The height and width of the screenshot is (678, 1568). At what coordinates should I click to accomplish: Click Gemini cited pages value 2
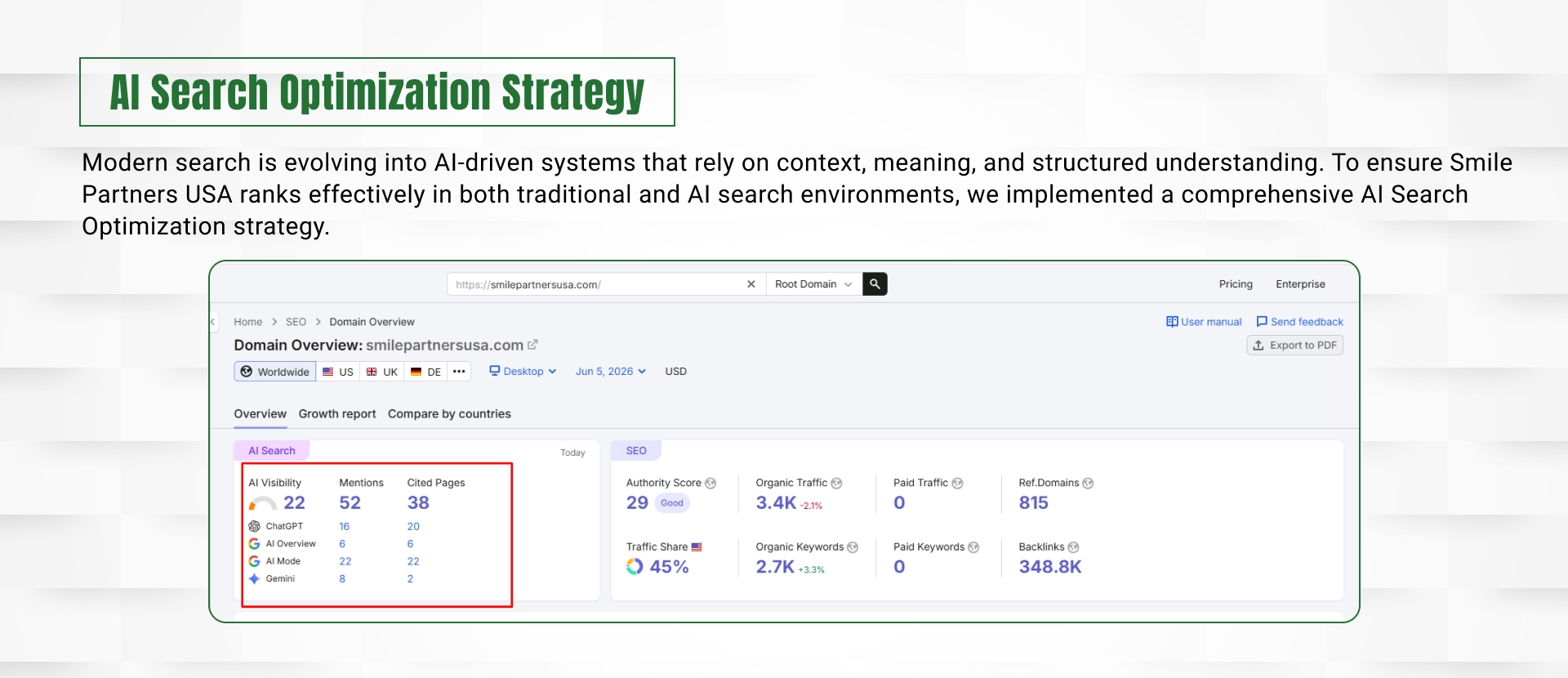410,578
